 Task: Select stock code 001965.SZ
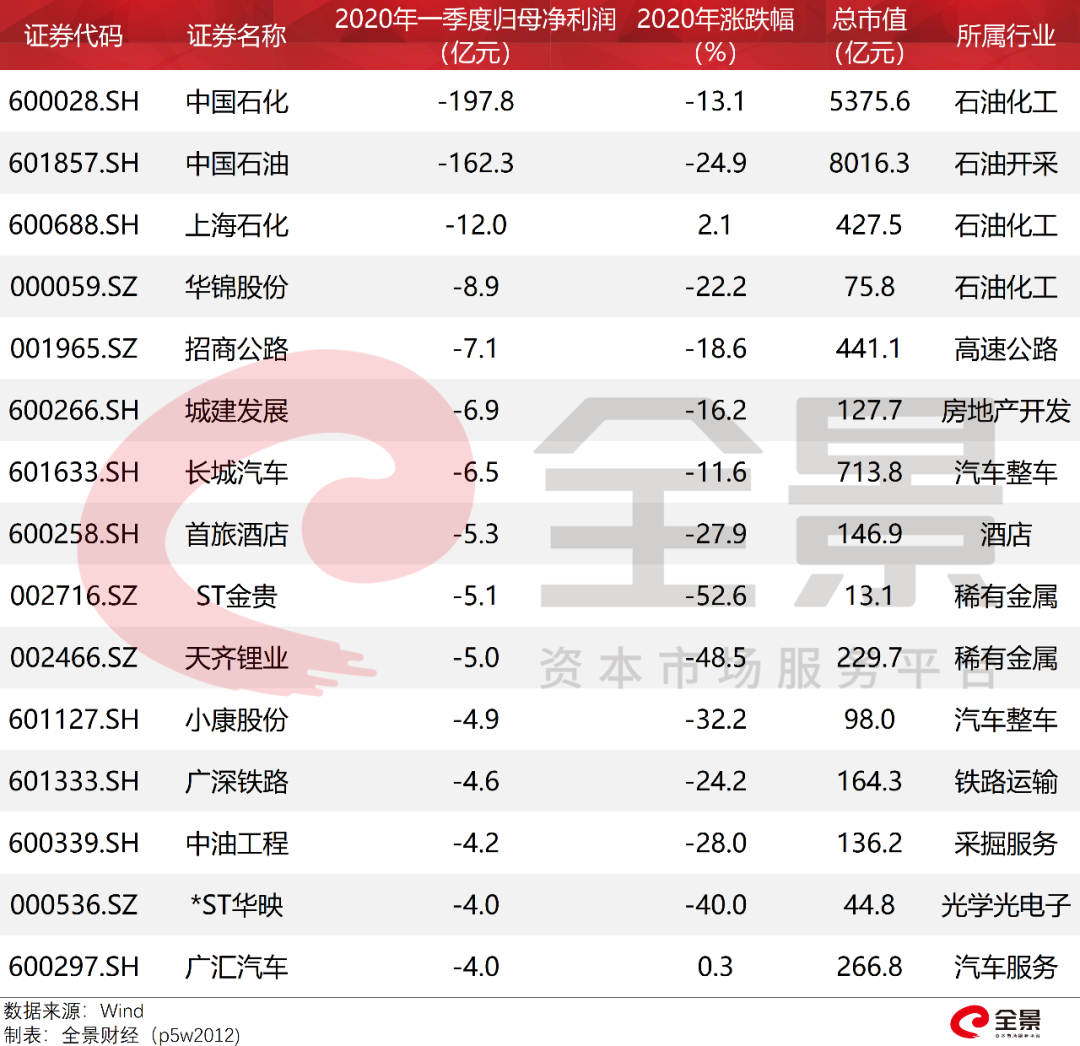pyautogui.click(x=74, y=348)
